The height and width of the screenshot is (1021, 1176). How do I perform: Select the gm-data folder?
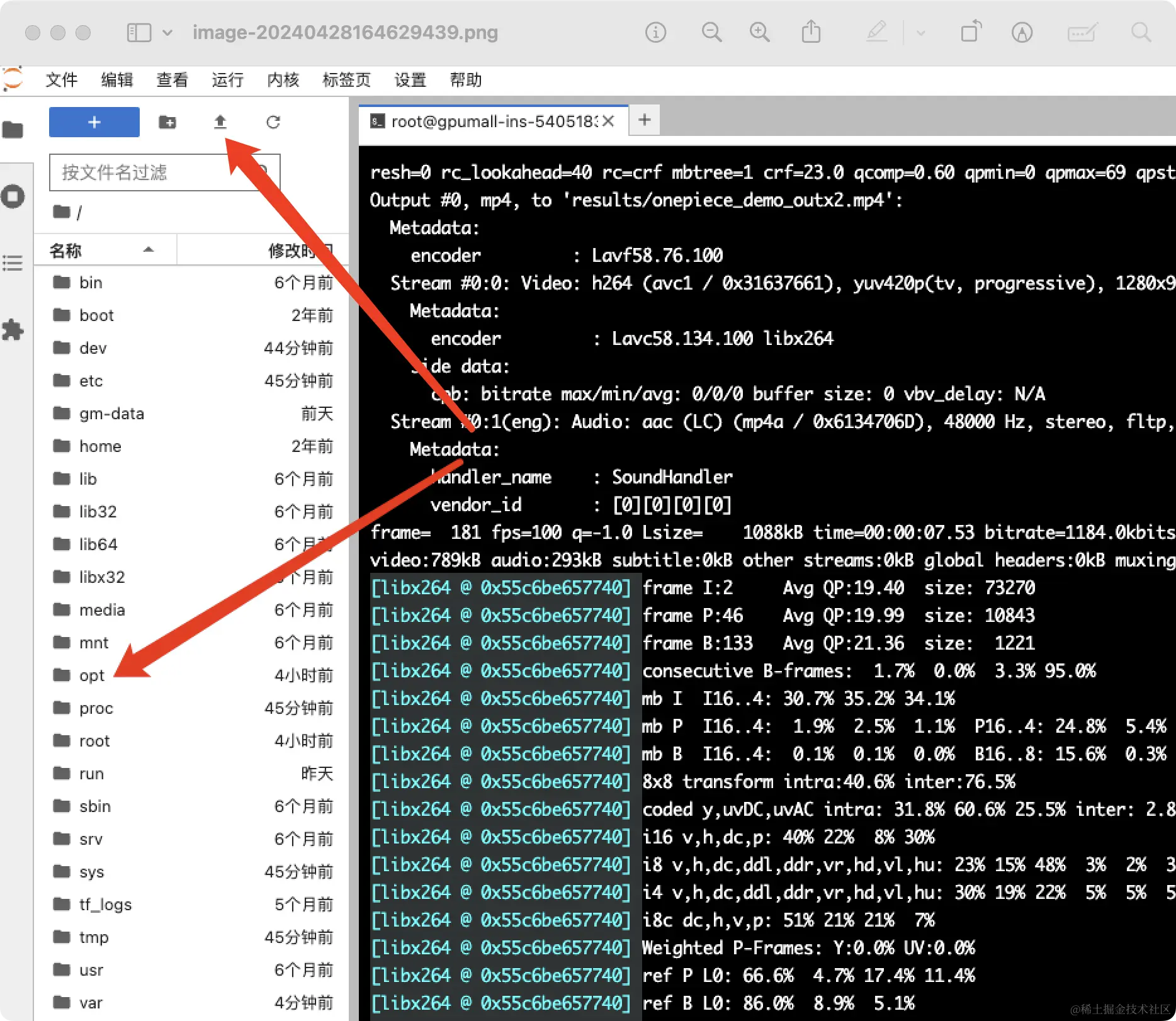[192, 414]
